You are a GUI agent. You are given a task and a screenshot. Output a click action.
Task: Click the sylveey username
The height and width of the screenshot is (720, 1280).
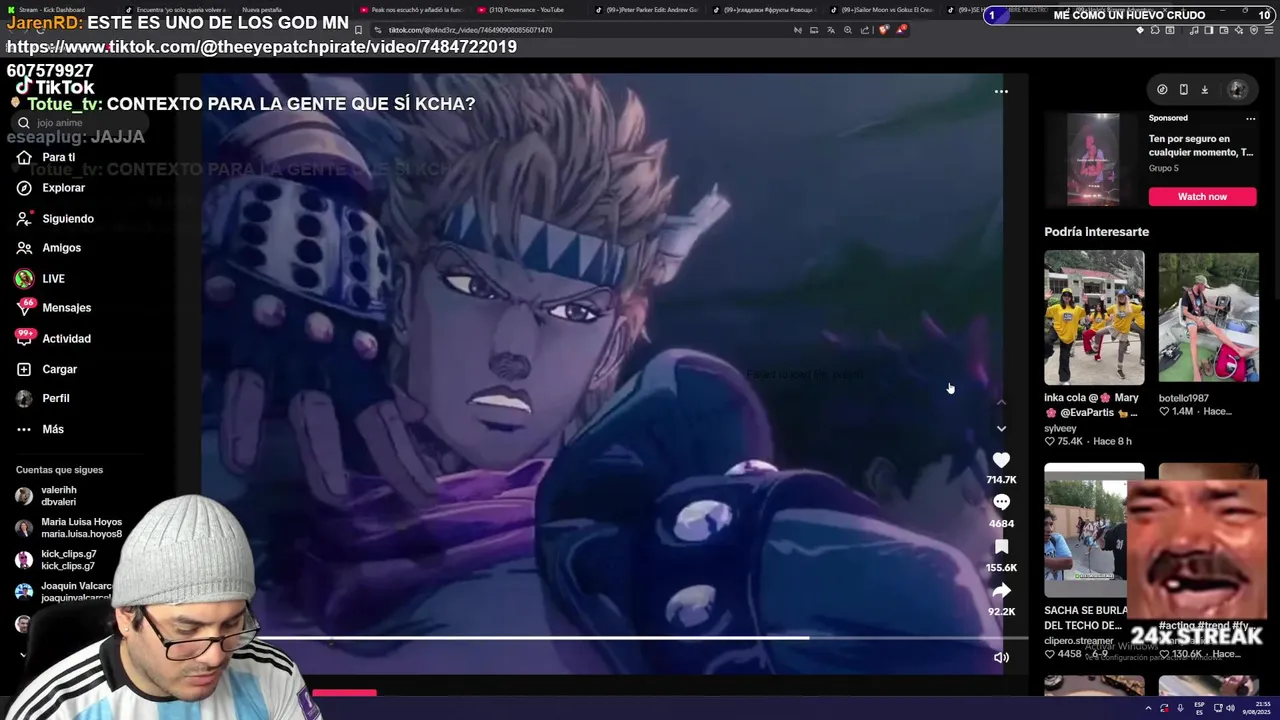(x=1060, y=428)
